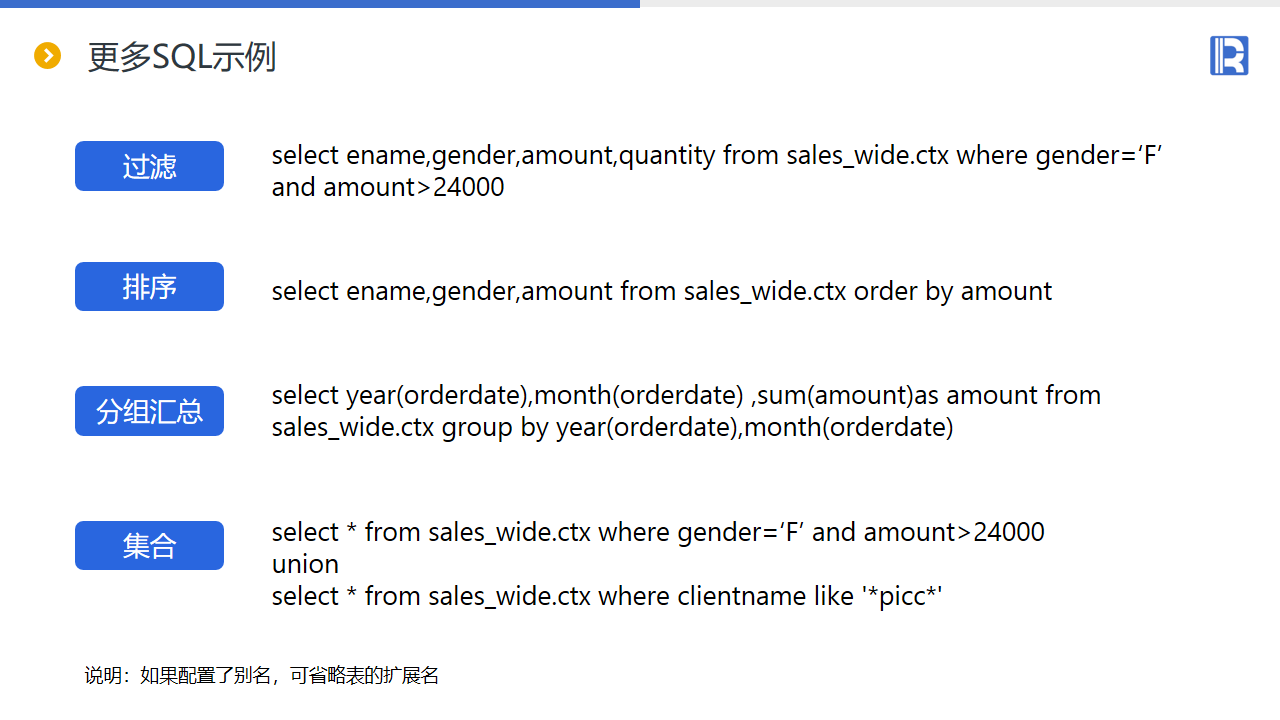This screenshot has height=720, width=1280.
Task: Click the 'select * from' line above union
Action: pyautogui.click(x=658, y=532)
